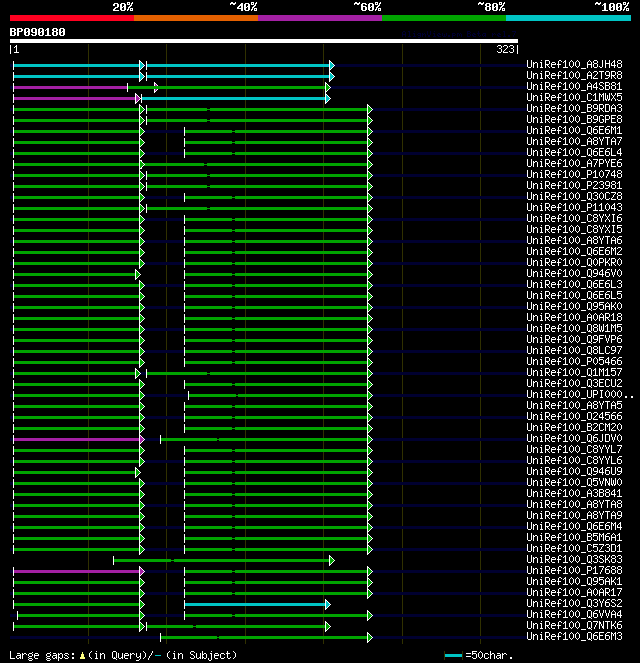Select the UniRef100_Q6E6L4 label
The height and width of the screenshot is (663, 640).
coord(574,152)
